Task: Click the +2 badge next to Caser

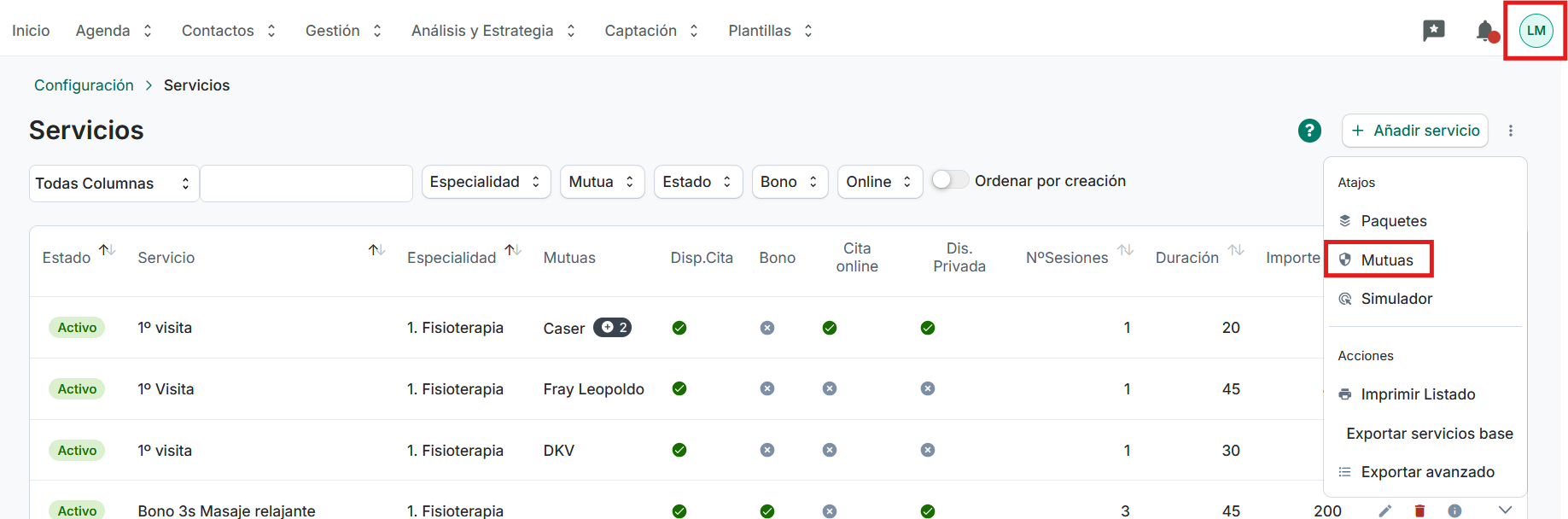Action: click(x=612, y=328)
